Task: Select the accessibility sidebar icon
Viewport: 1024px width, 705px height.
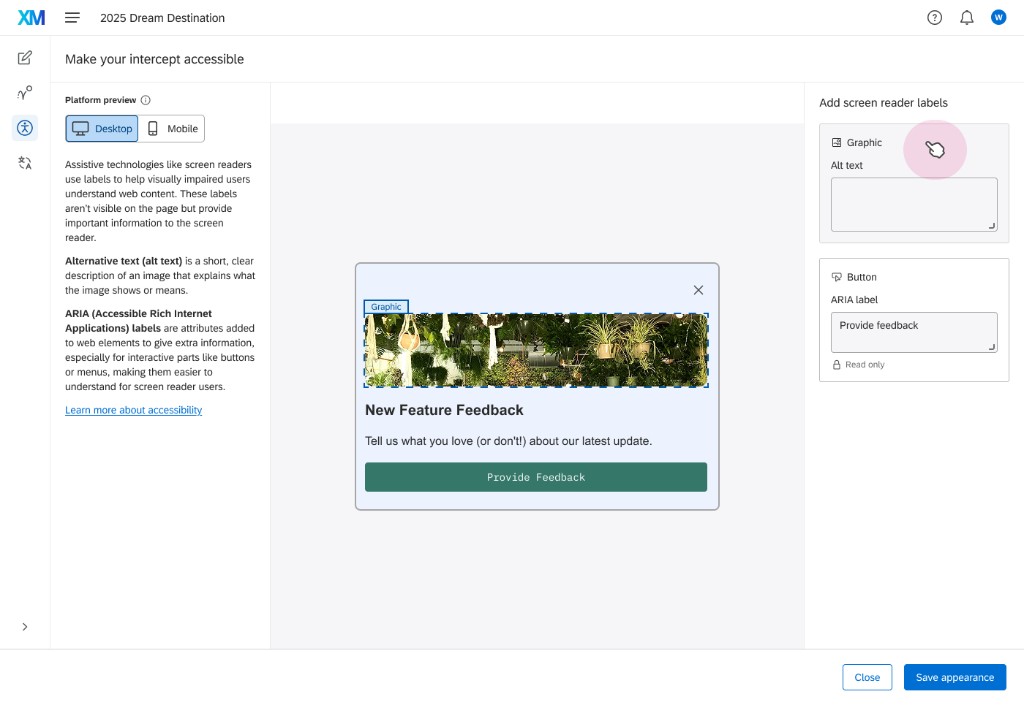Action: [x=24, y=128]
